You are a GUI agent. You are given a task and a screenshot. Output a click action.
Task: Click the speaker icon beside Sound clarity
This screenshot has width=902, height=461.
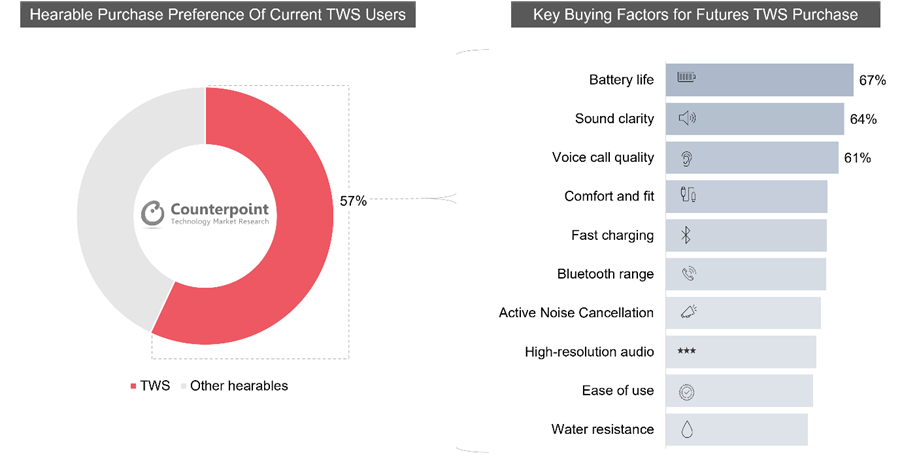(687, 118)
